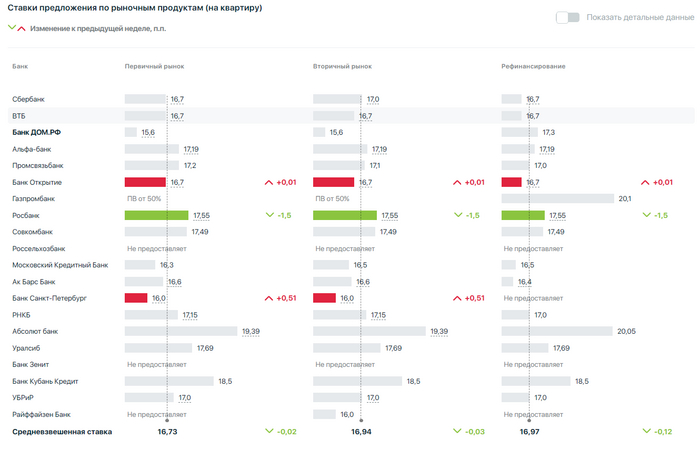The image size is (700, 449).
Task: Click green down arrow for Росбанк, Рефинансирование
Action: [645, 215]
